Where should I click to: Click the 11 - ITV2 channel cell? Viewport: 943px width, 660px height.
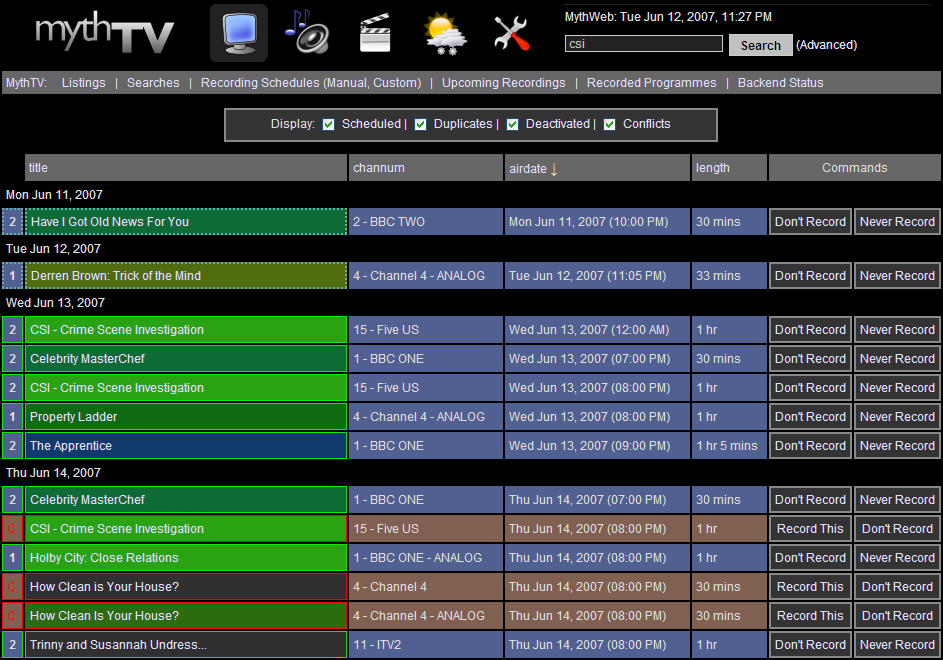point(425,645)
